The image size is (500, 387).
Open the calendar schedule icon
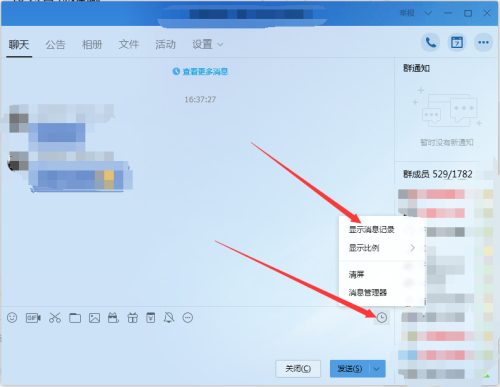457,43
